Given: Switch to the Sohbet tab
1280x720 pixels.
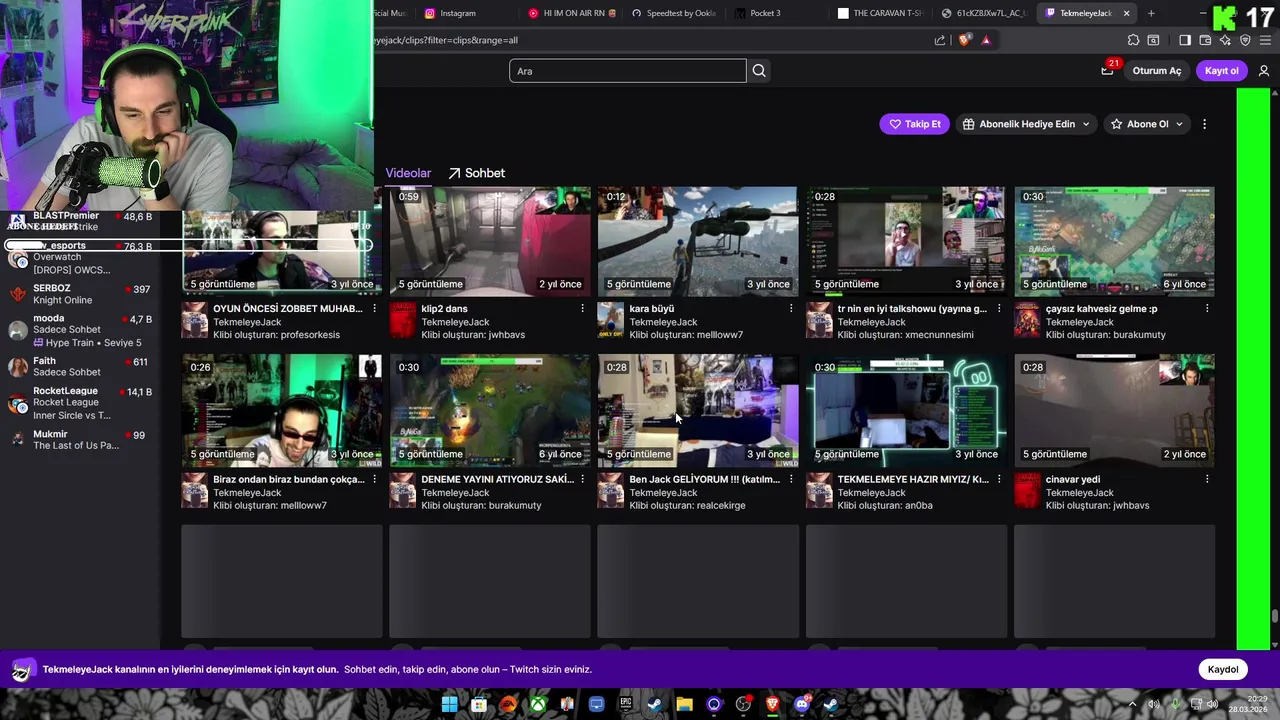Looking at the screenshot, I should coord(476,173).
